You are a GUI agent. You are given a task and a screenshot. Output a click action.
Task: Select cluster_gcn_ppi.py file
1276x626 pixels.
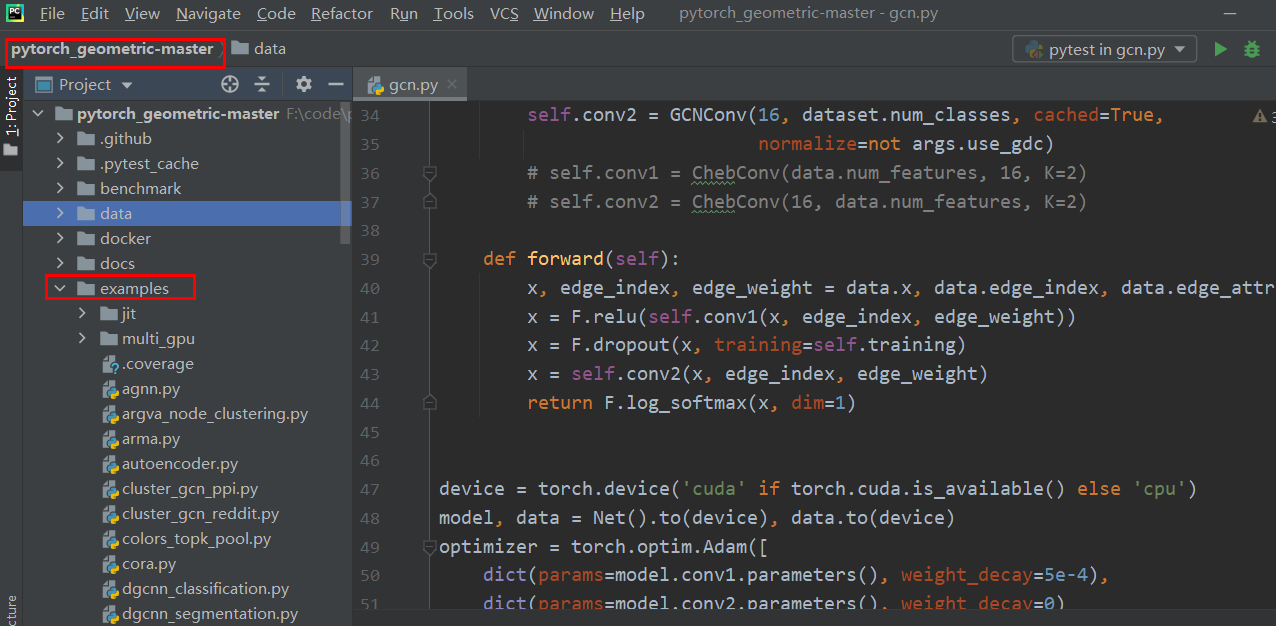click(x=190, y=489)
